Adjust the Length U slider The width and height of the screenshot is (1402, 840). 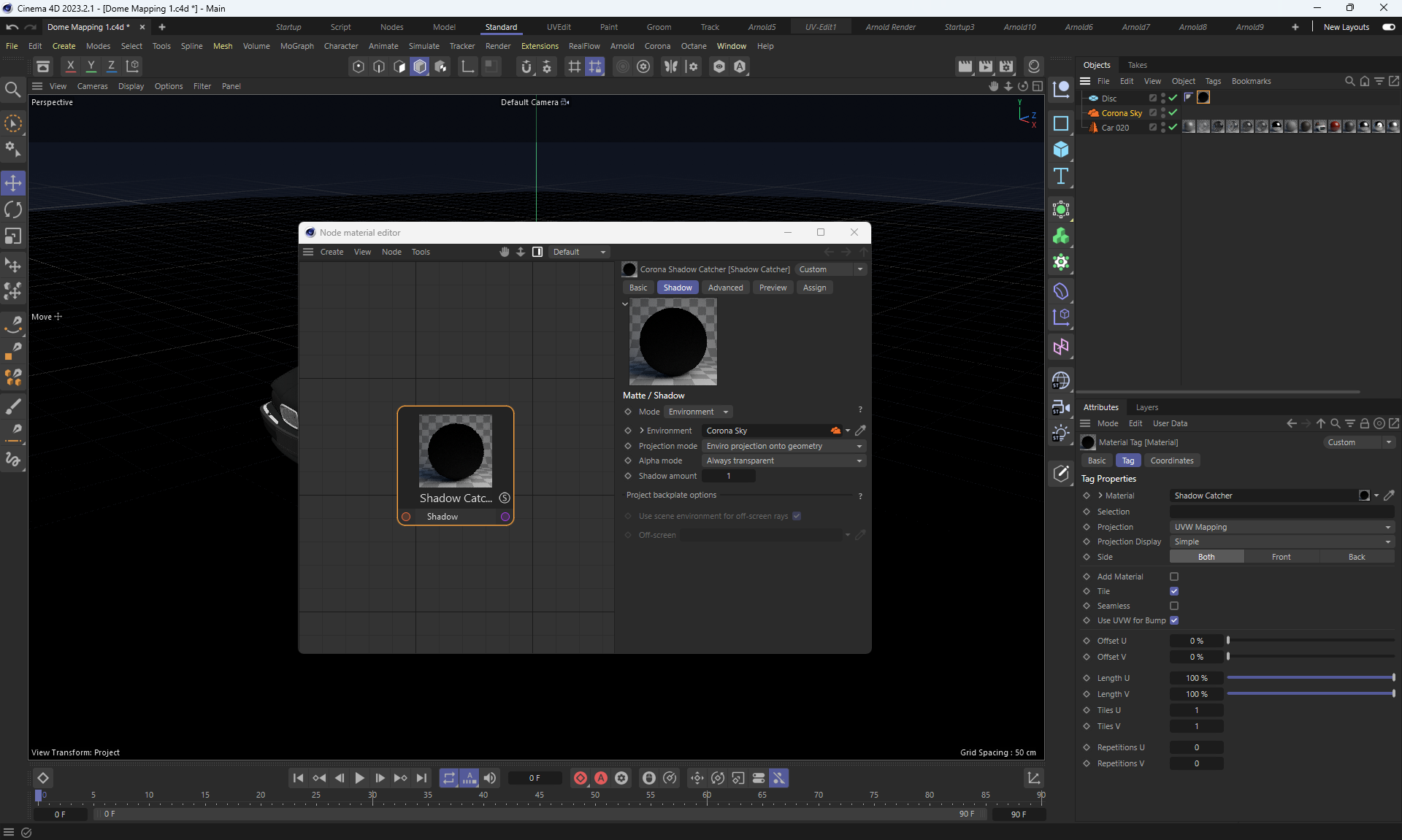pyautogui.click(x=1311, y=678)
